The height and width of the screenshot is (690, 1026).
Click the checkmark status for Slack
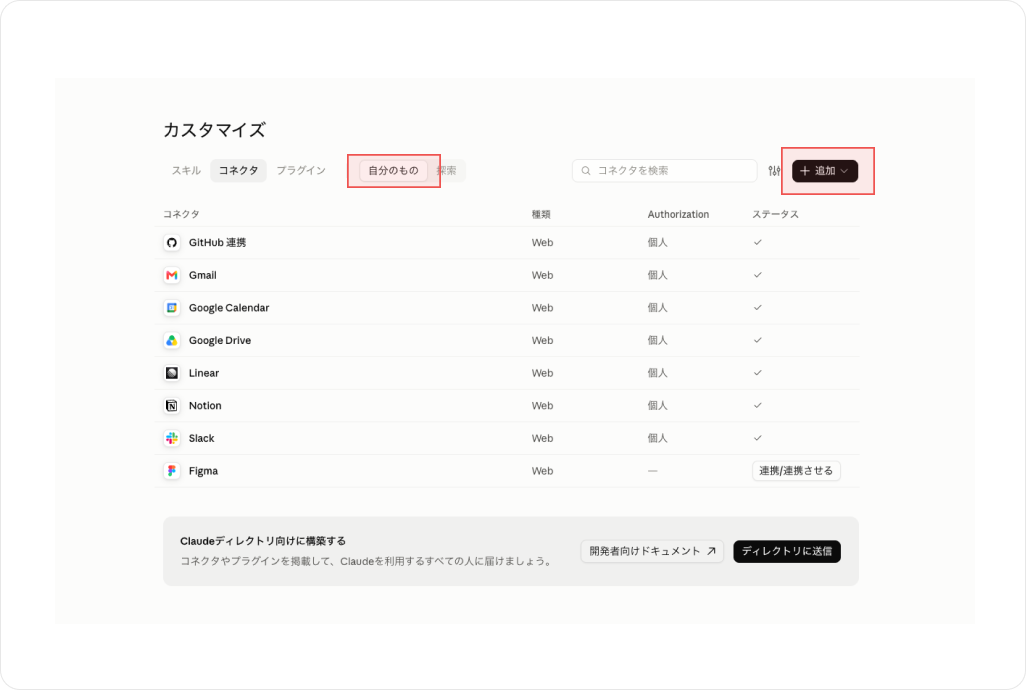758,438
